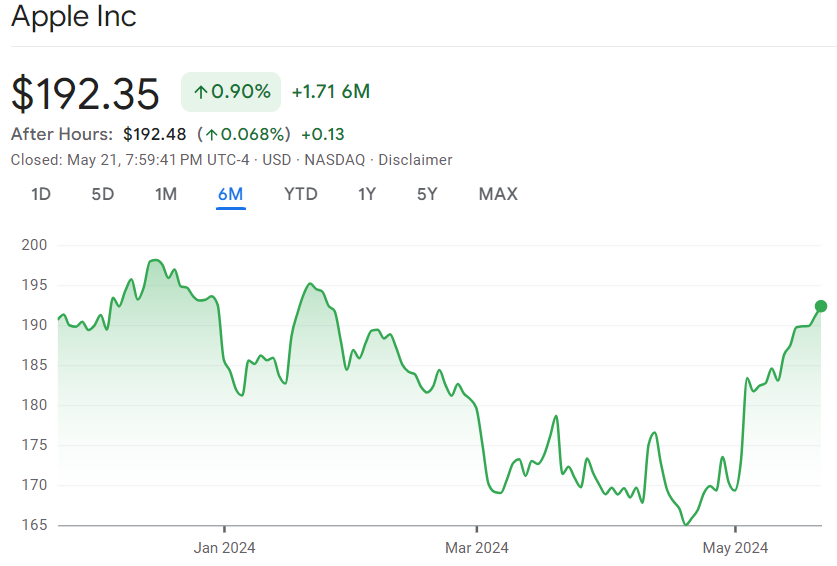The height and width of the screenshot is (566, 837).
Task: Click the After Hours $192.48 price
Action: (155, 134)
